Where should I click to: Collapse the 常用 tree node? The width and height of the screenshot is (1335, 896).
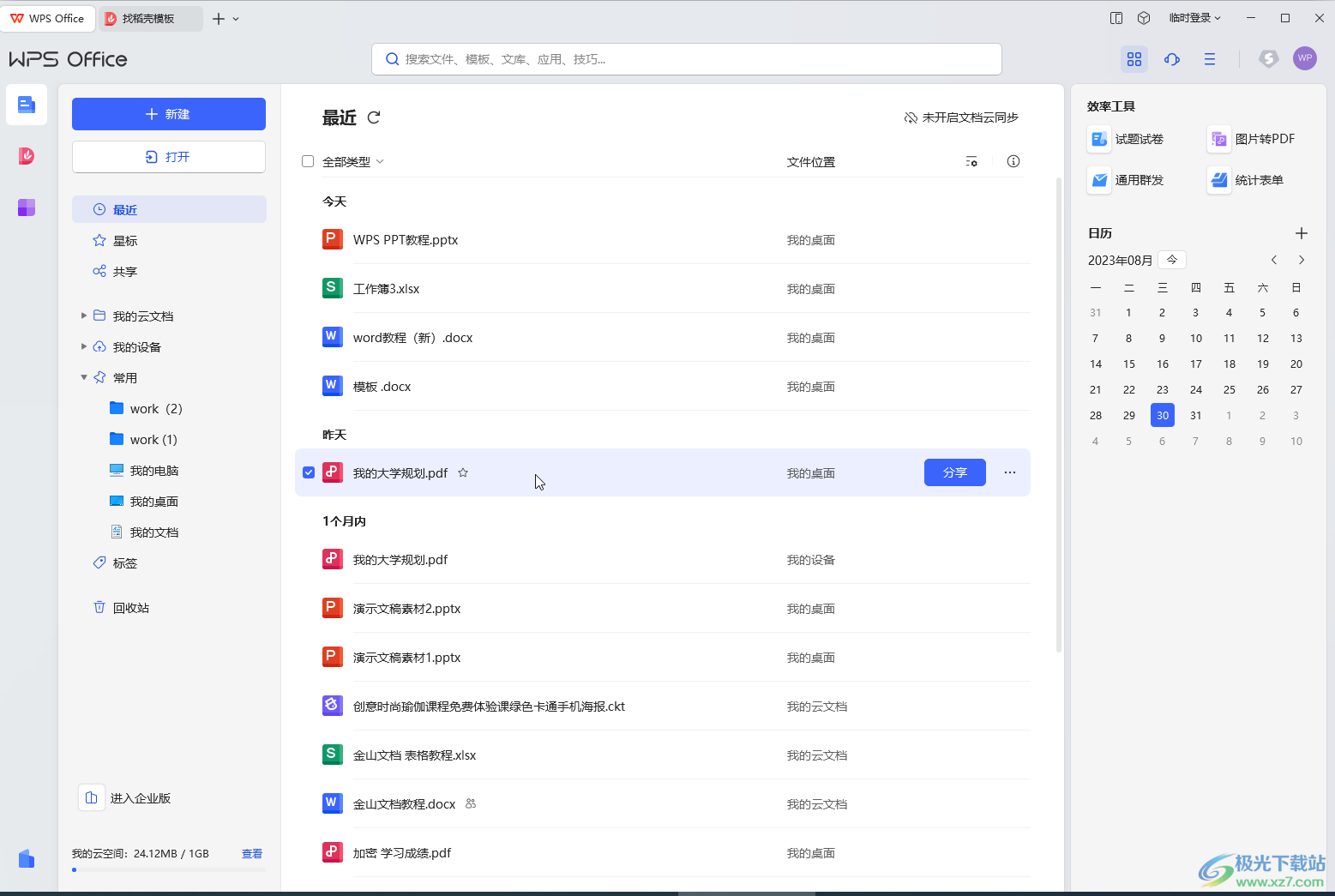[84, 377]
